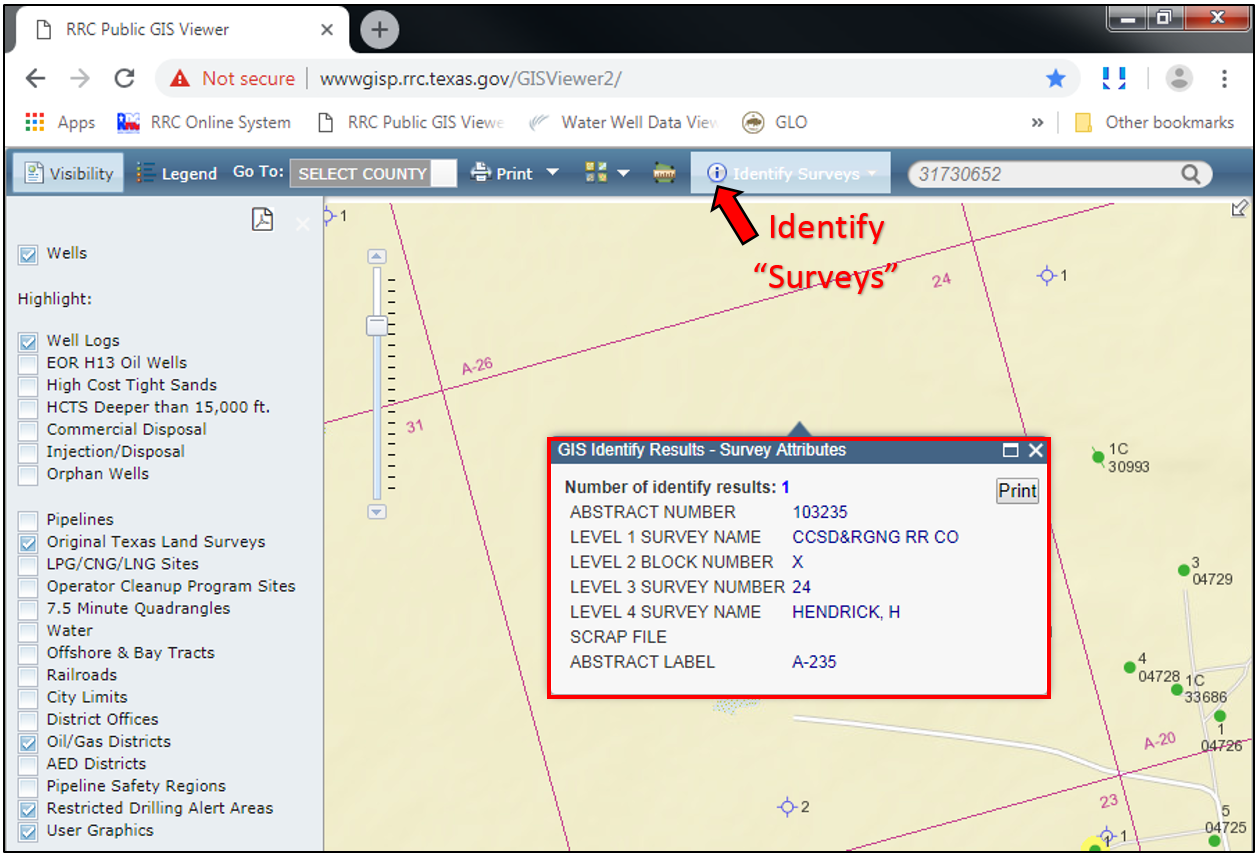Open the RRC Online System bookmark
This screenshot has width=1259, height=857.
pos(204,122)
